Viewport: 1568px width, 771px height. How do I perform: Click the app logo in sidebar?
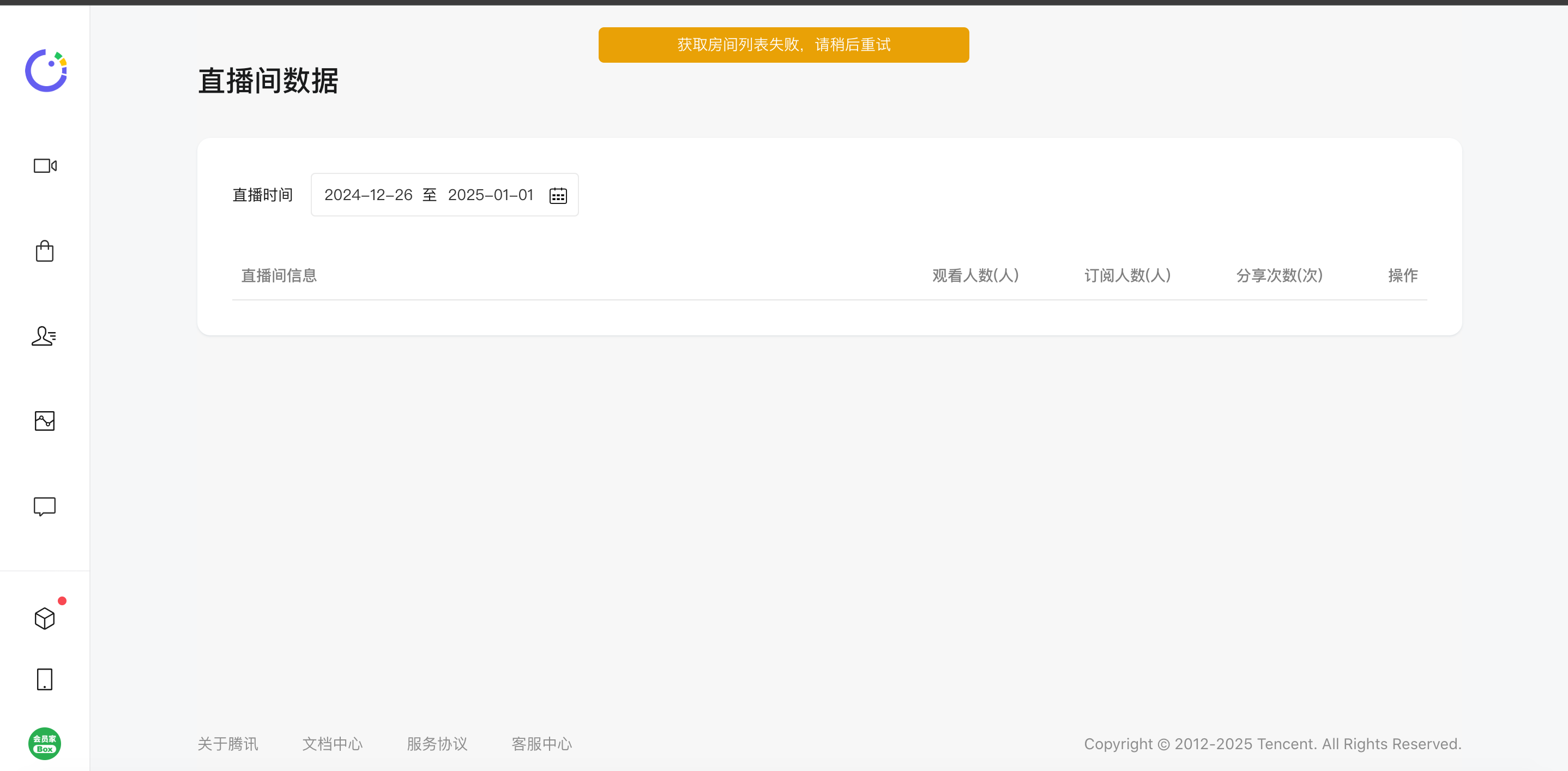click(x=46, y=70)
